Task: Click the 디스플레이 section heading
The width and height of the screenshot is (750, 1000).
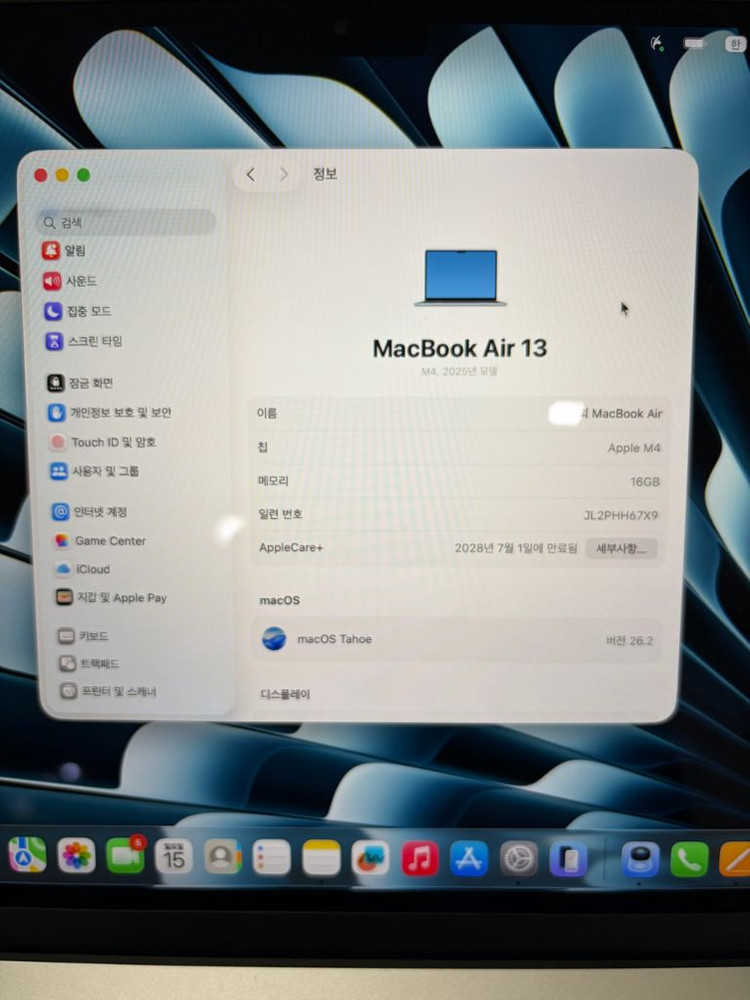Action: point(285,694)
